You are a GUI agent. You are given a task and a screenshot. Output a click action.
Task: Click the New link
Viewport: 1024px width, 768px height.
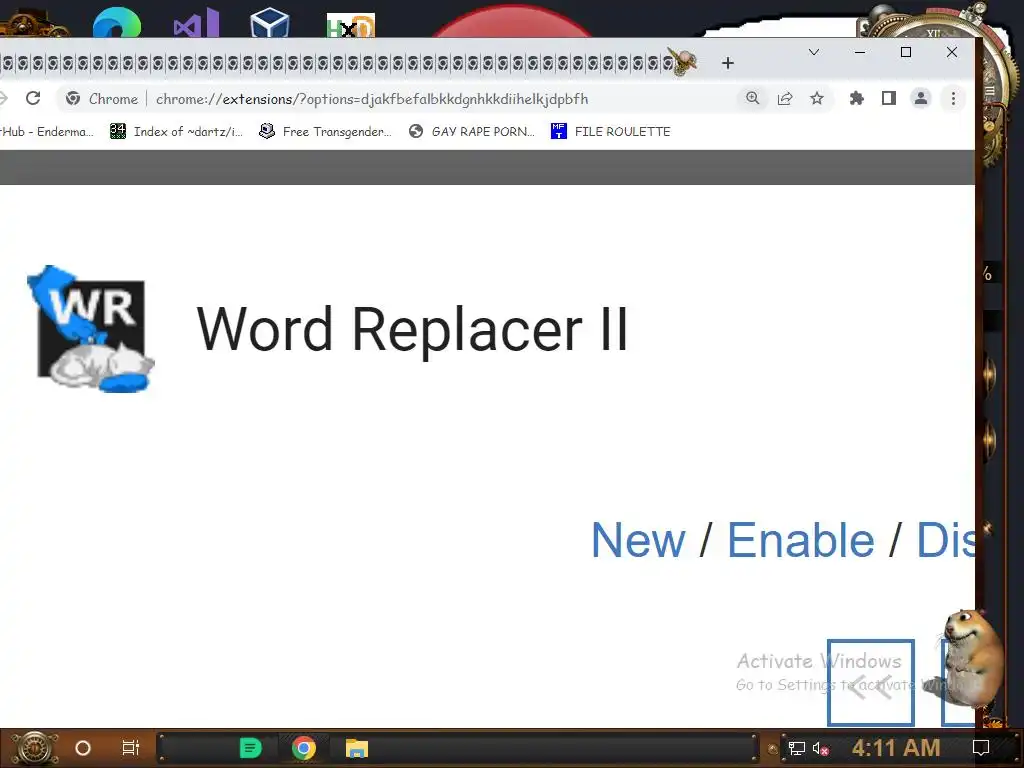point(638,541)
